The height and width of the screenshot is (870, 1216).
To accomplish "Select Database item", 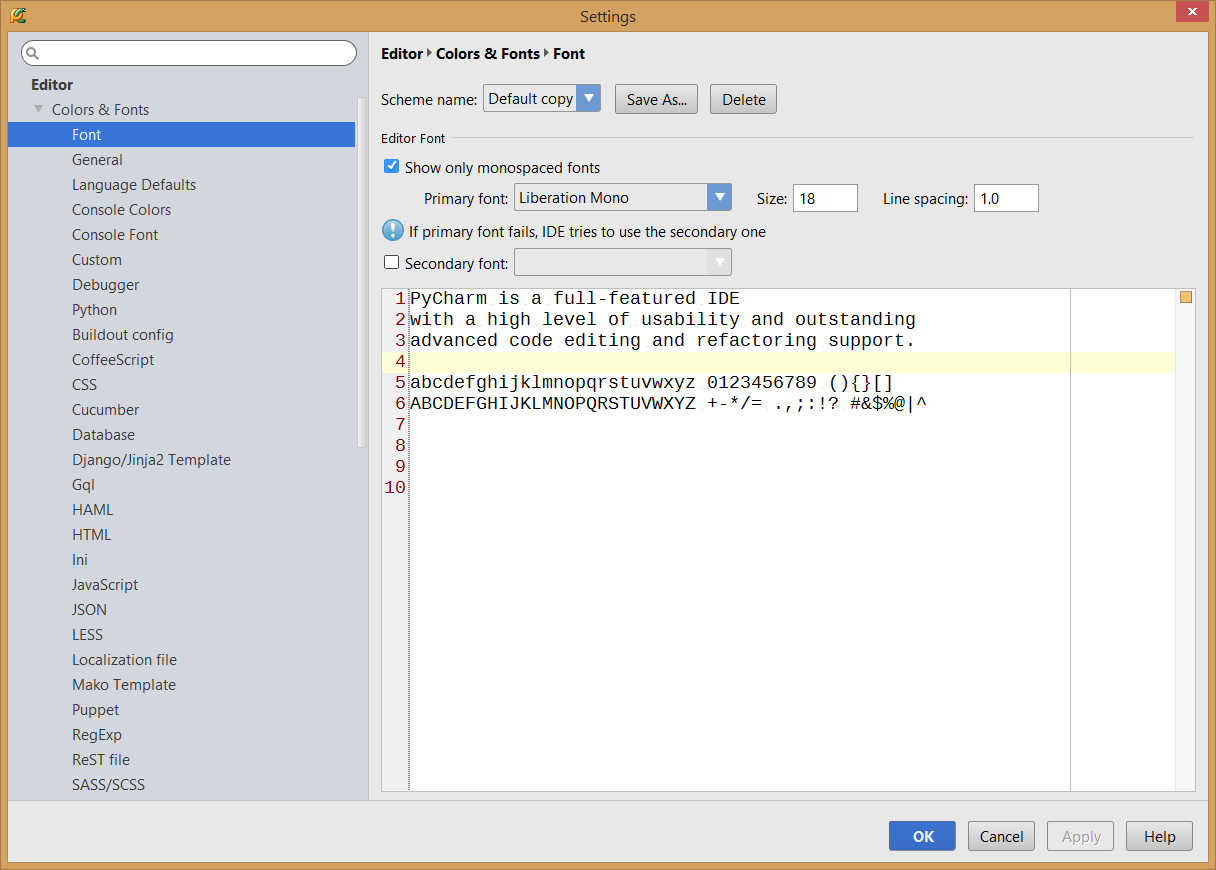I will coord(103,434).
